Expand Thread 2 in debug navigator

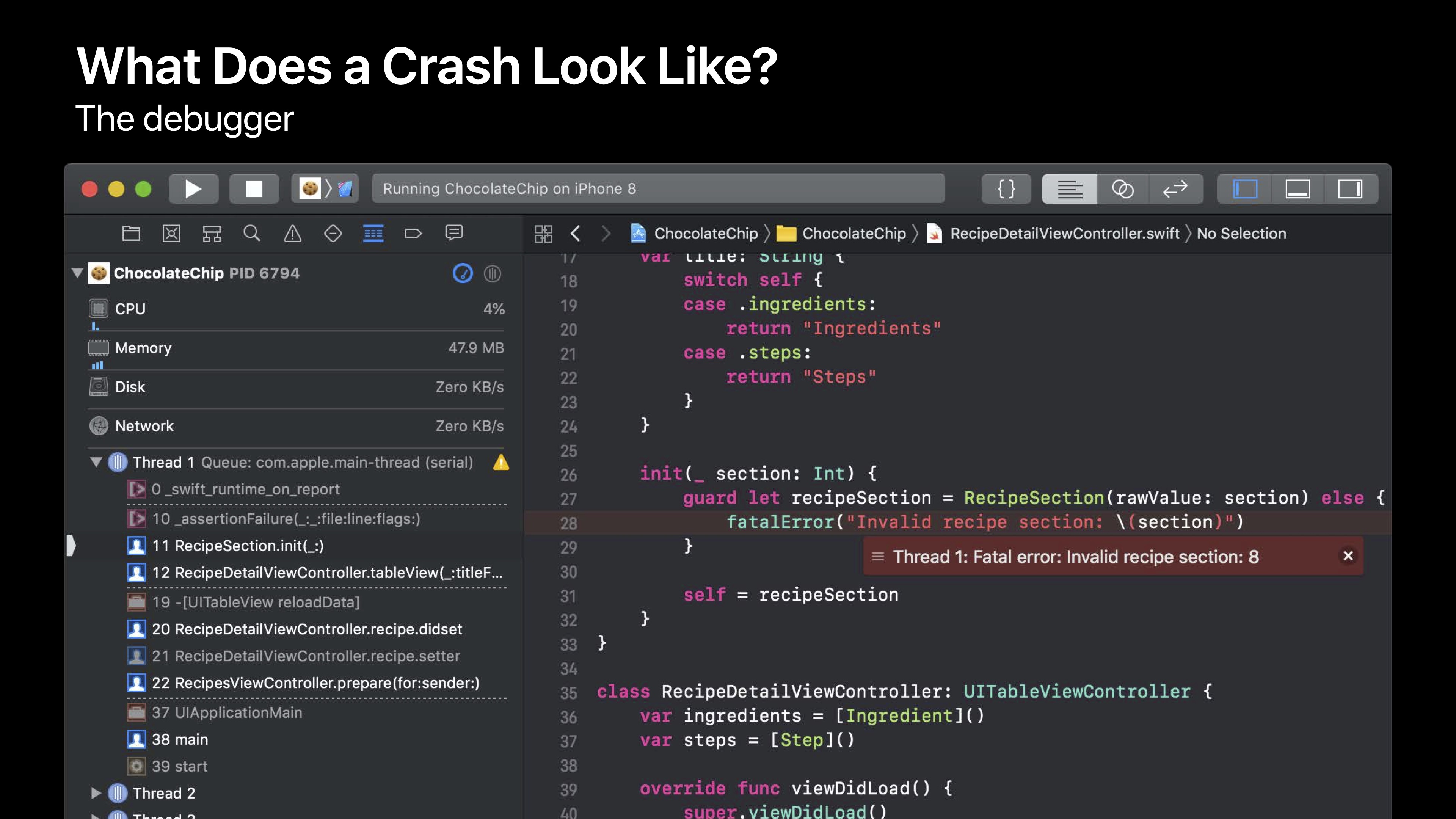tap(96, 793)
